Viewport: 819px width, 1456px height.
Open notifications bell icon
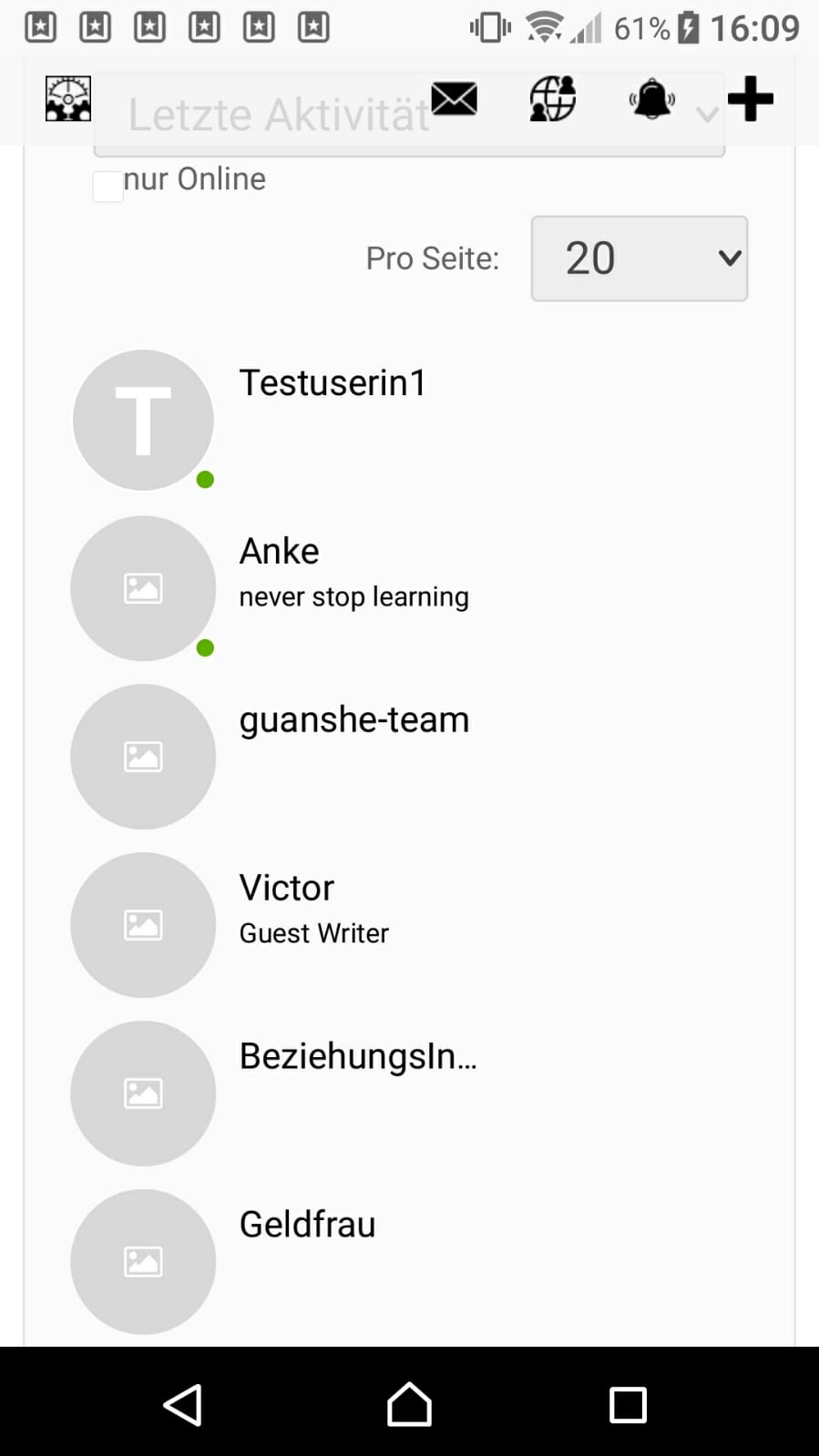[651, 98]
